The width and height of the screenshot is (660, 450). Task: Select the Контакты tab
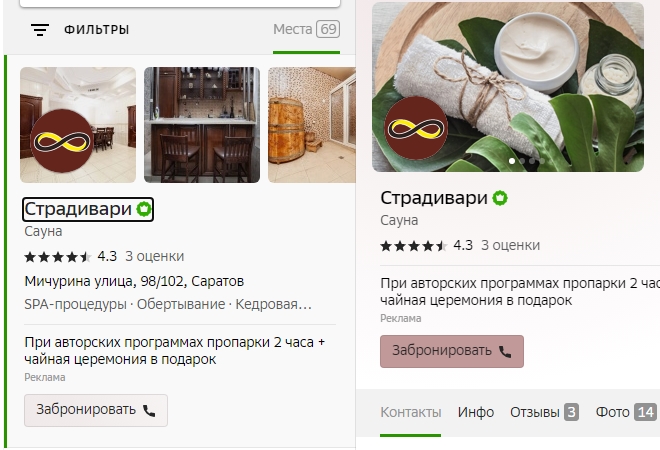[x=411, y=412]
